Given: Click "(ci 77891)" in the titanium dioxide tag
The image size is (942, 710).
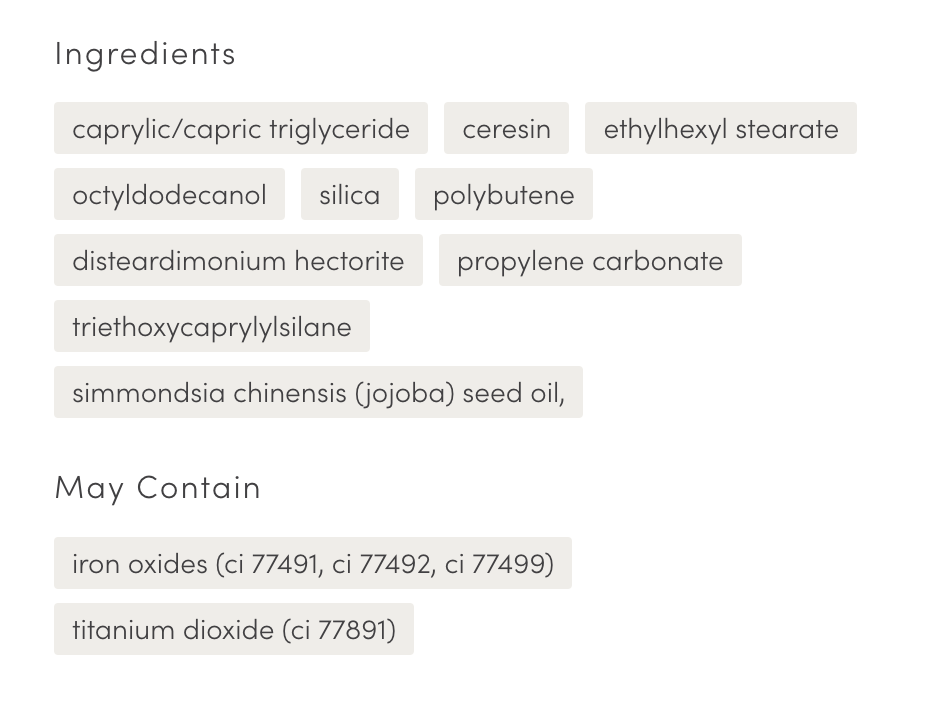Looking at the screenshot, I should (339, 629).
